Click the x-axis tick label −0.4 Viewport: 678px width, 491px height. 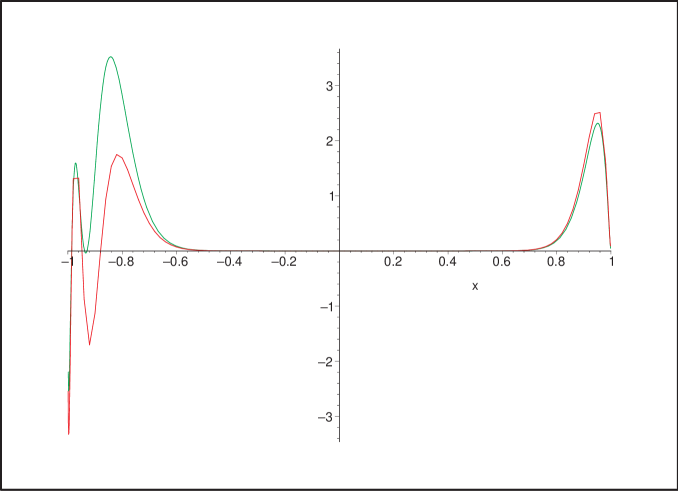[230, 262]
